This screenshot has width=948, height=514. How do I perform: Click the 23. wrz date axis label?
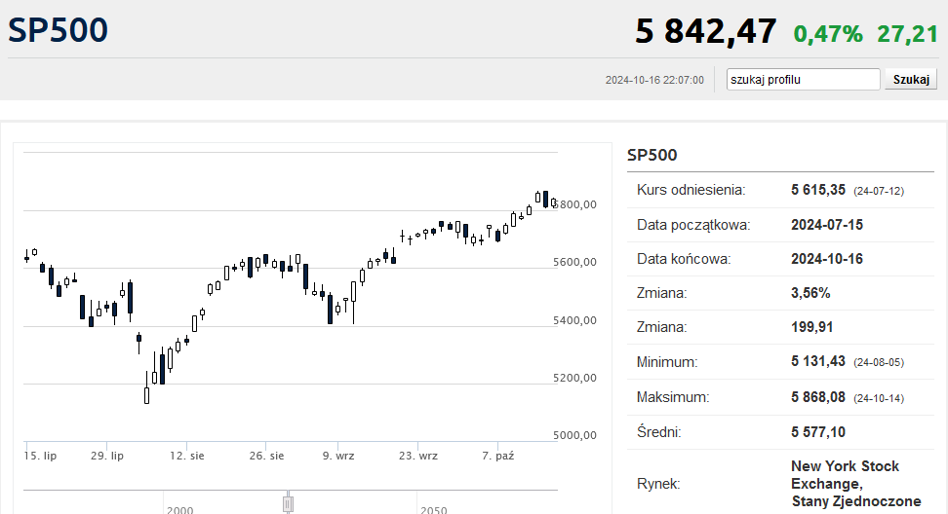pyautogui.click(x=418, y=455)
